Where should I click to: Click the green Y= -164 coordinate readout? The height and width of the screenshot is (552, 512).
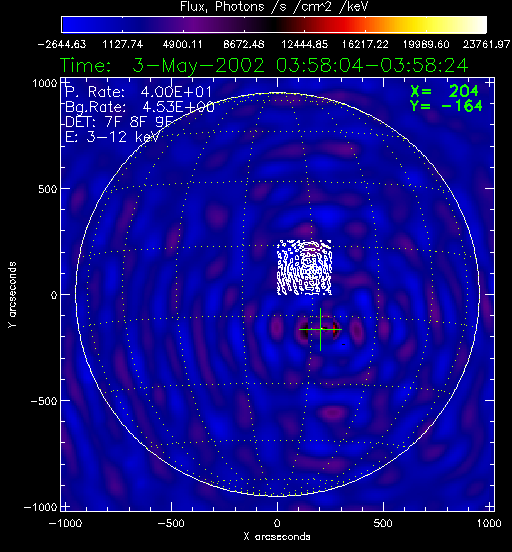pyautogui.click(x=446, y=106)
